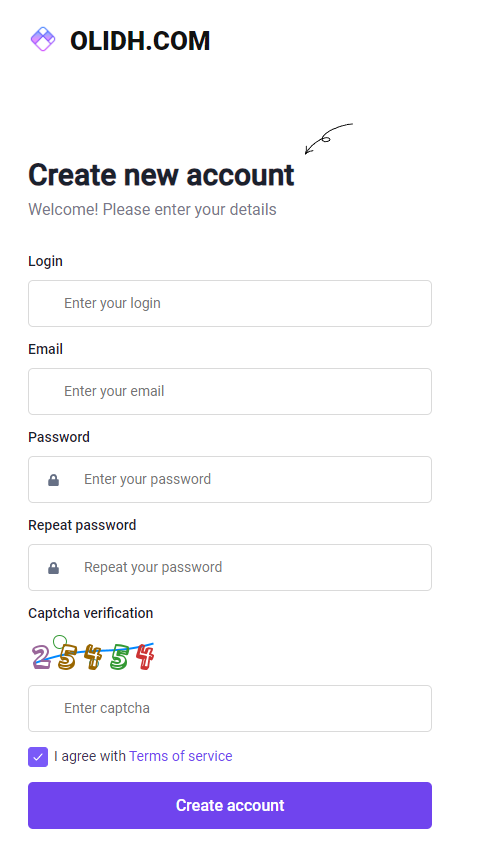Click the 'I agree with' checkbox text
The width and height of the screenshot is (488, 843).
[x=90, y=756]
